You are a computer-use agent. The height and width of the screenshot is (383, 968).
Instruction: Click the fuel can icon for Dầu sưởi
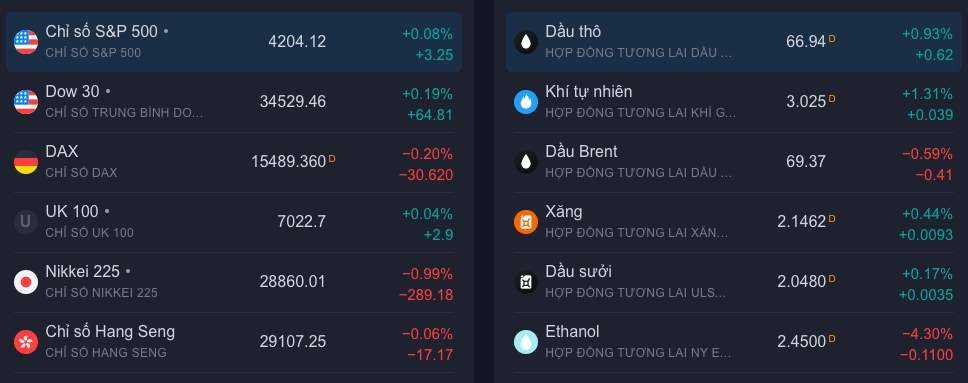526,282
